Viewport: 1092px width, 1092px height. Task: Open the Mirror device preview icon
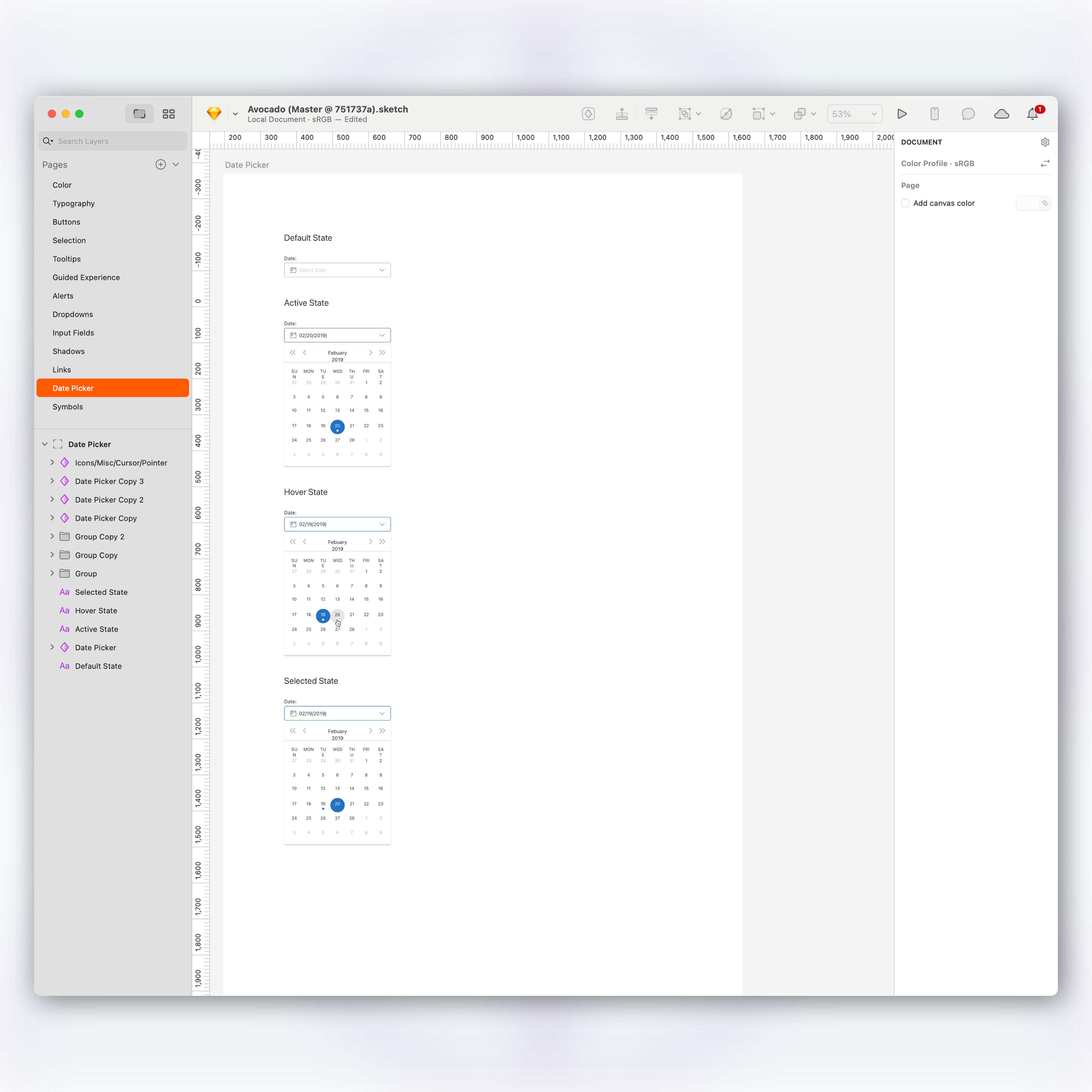point(934,114)
